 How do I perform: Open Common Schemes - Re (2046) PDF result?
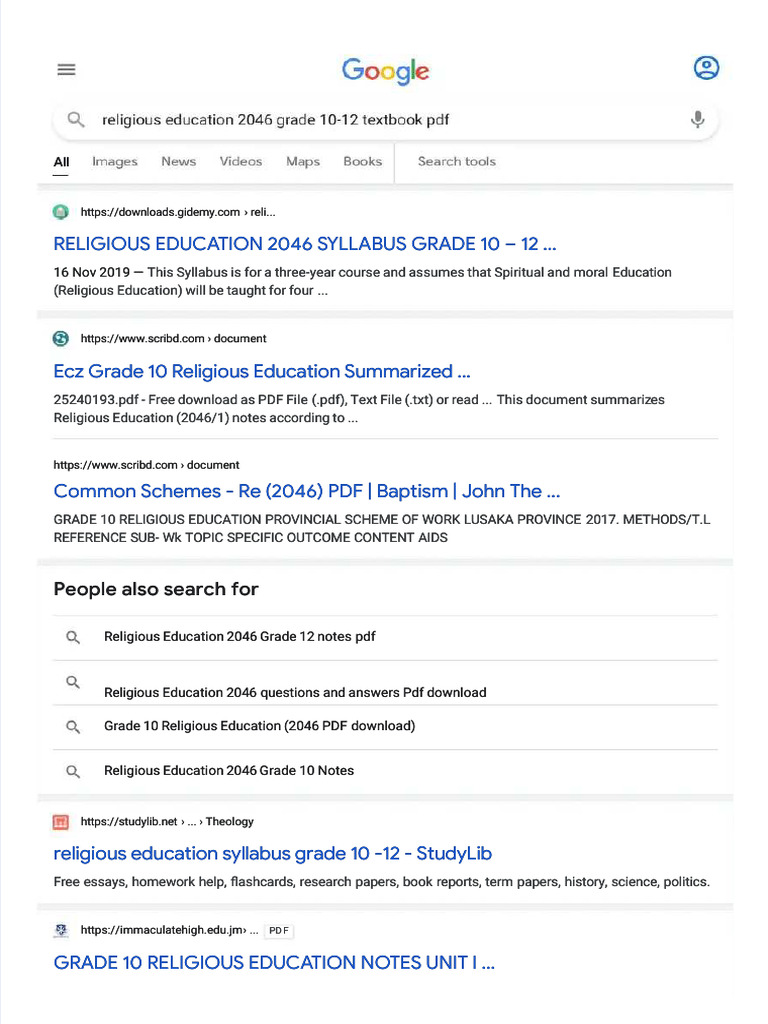coord(307,490)
